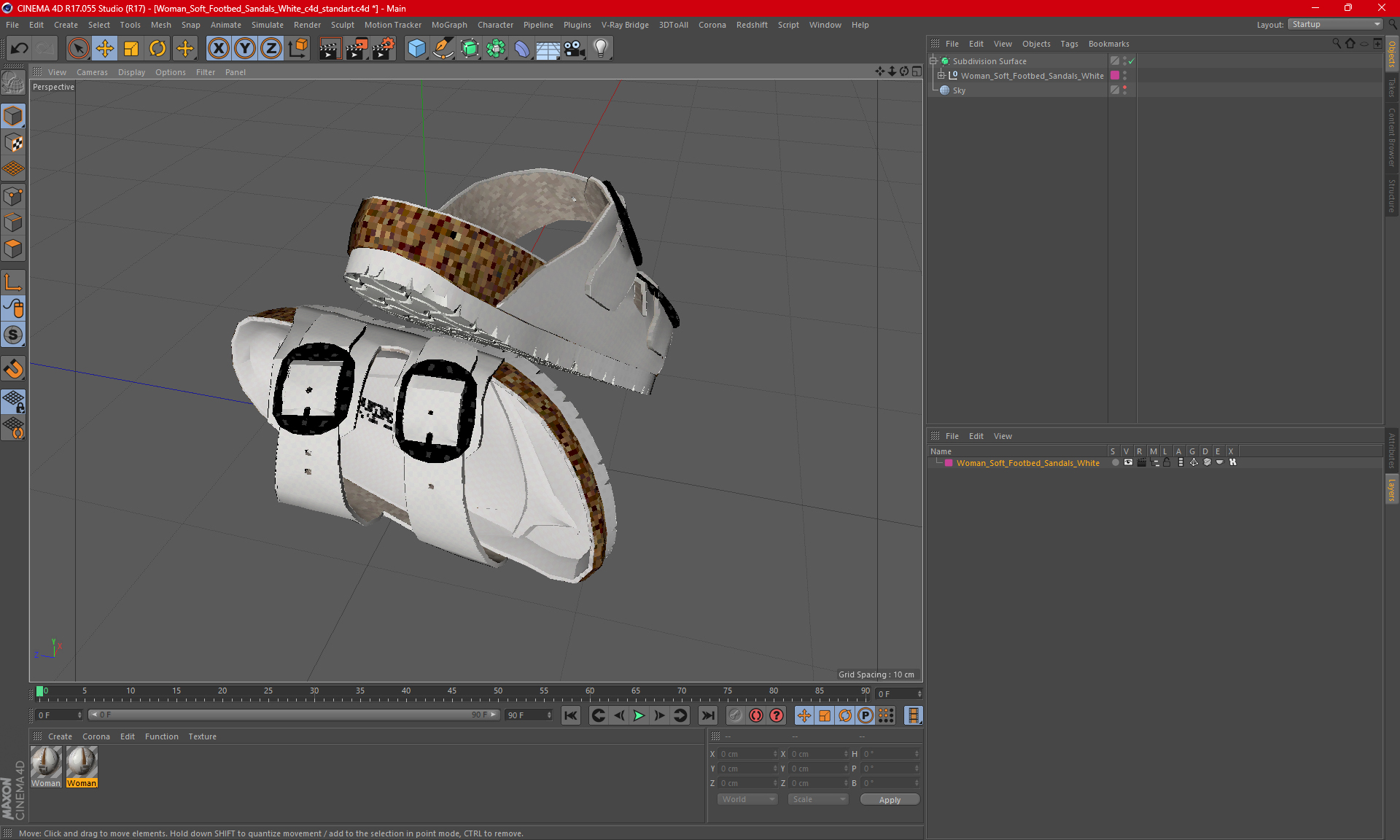1400x840 pixels.
Task: Select the highlighted Woman material thumbnail
Action: [82, 767]
